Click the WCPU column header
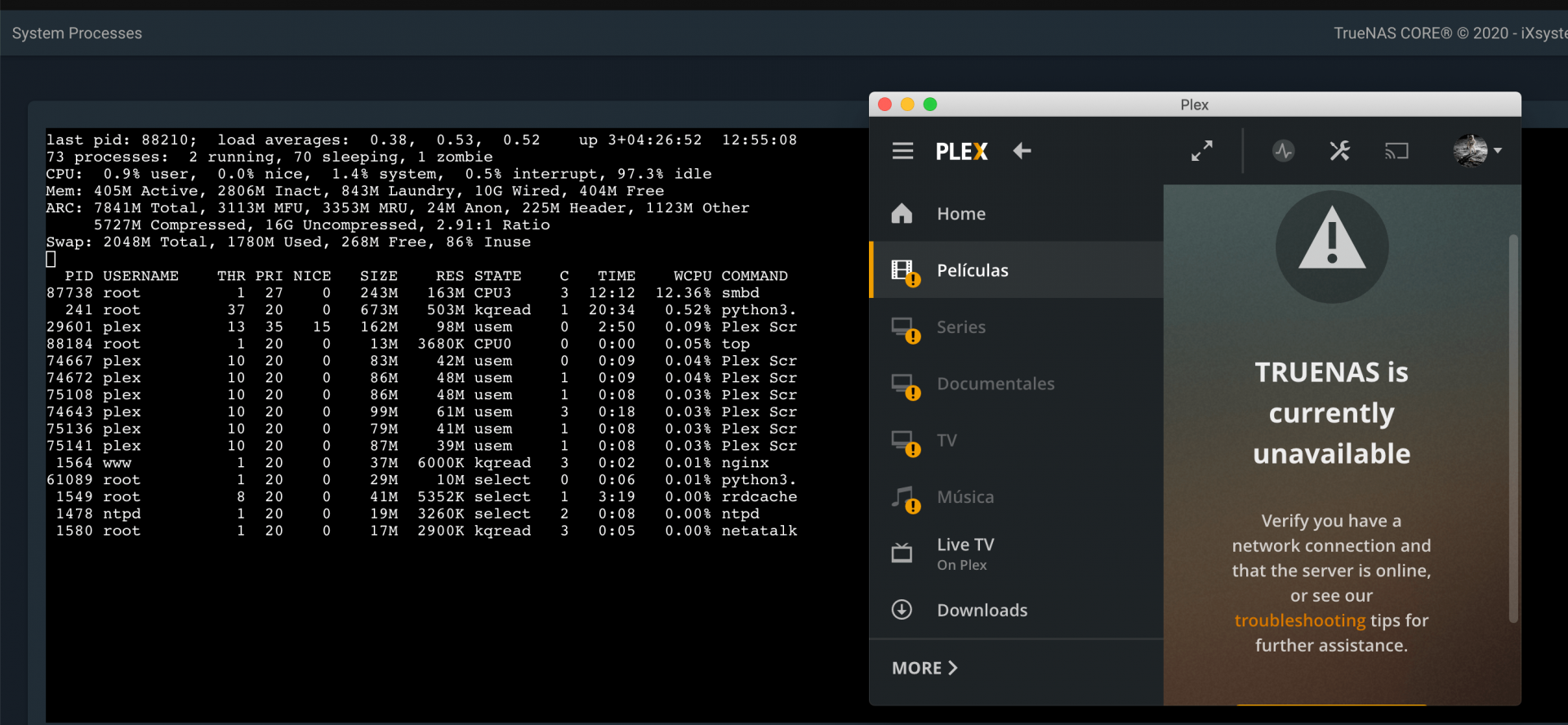1568x725 pixels. [693, 276]
